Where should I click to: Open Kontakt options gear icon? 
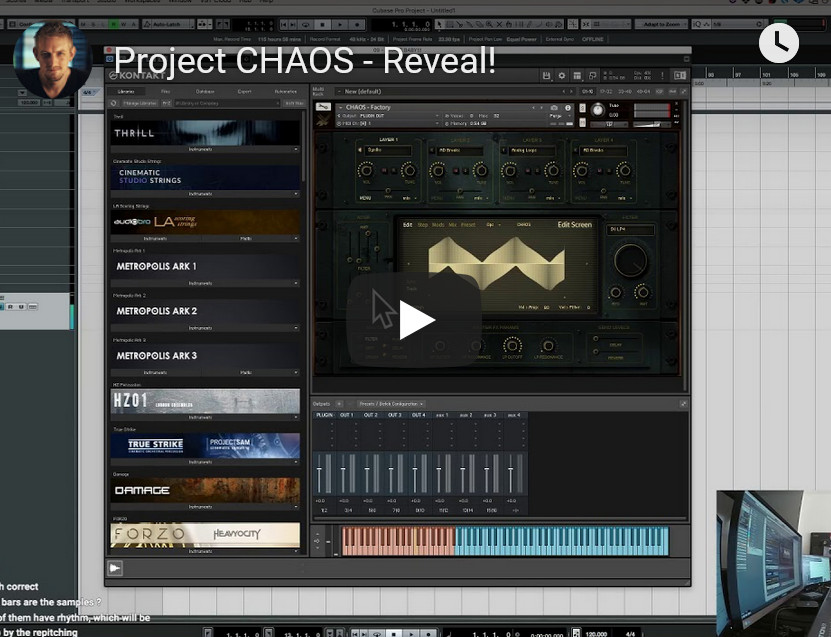pyautogui.click(x=562, y=76)
